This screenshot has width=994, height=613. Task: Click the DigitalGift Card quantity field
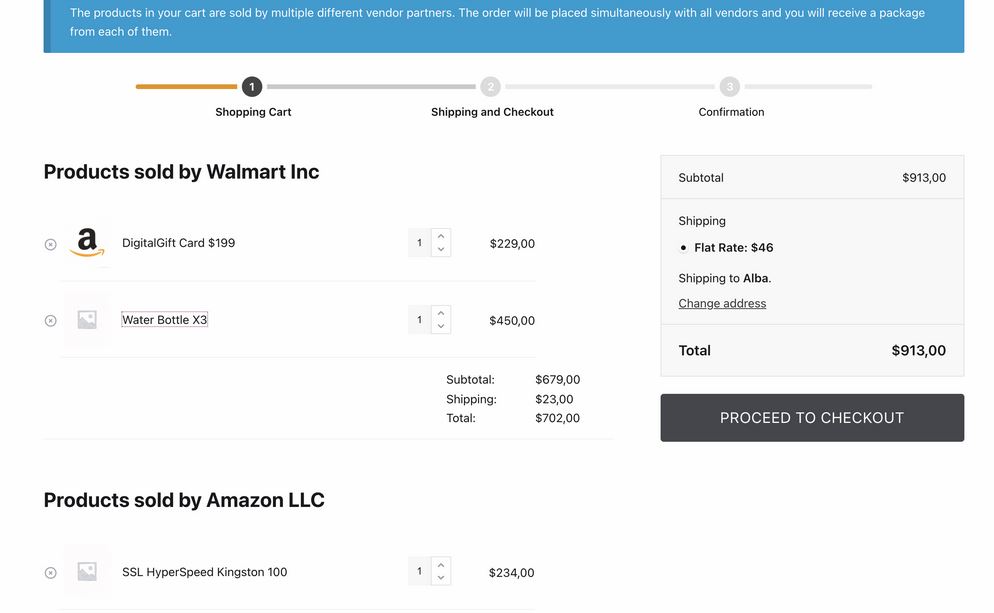point(420,243)
